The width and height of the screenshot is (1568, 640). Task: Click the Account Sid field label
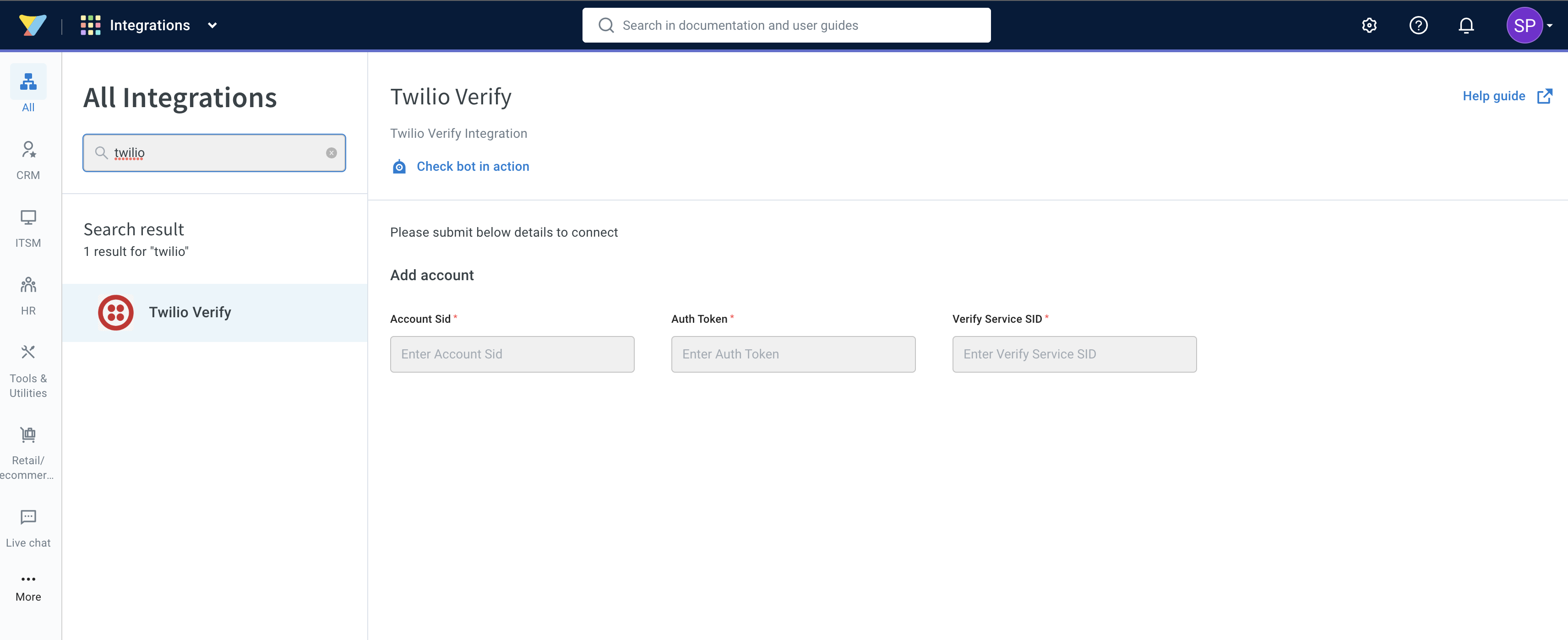(x=420, y=320)
